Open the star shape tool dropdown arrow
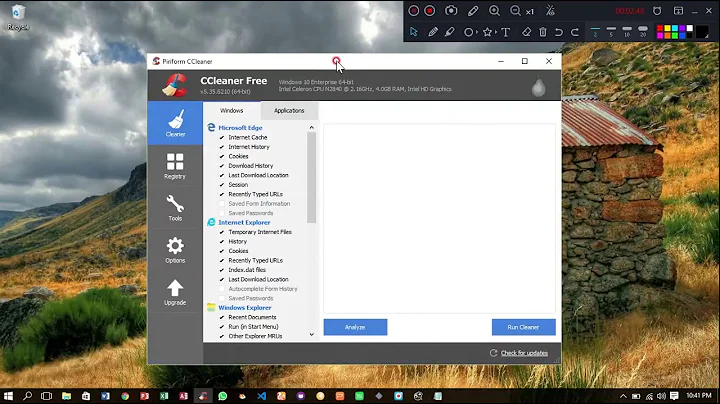This screenshot has height=404, width=720. 495,32
